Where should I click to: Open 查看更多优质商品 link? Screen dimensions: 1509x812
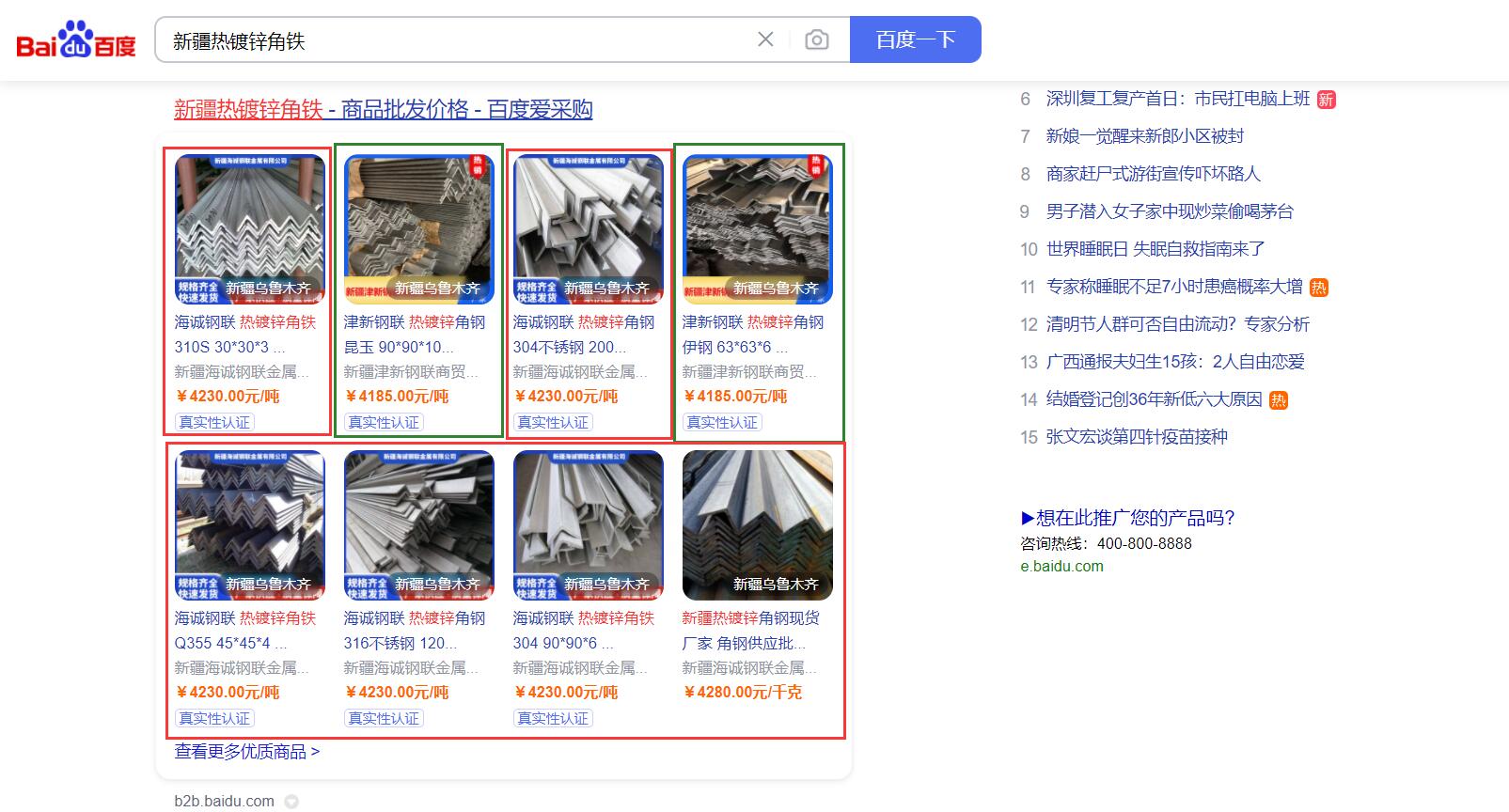[246, 751]
